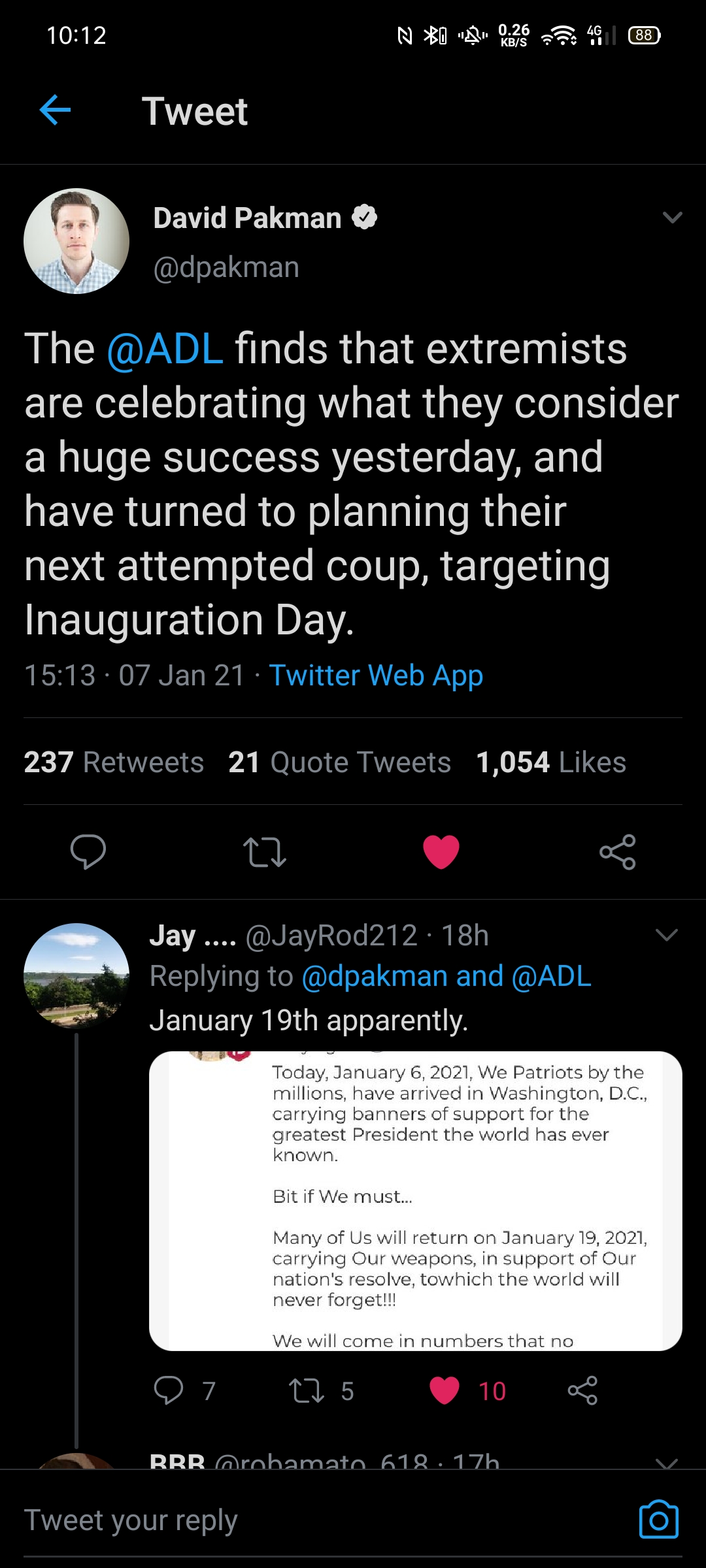Image resolution: width=706 pixels, height=1568 pixels.
Task: Expand chevron menu on BBB's reply
Action: [666, 1462]
